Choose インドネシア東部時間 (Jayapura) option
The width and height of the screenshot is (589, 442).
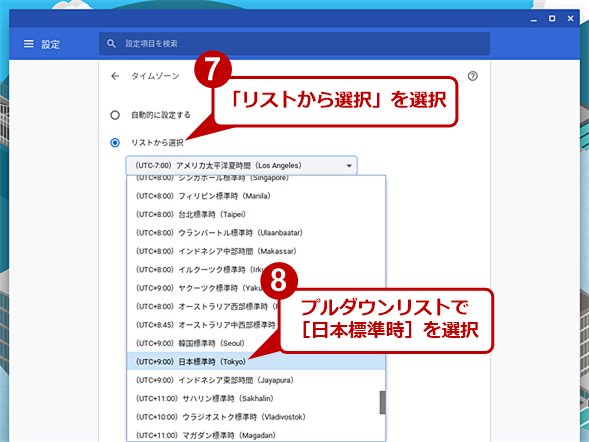[x=256, y=380]
